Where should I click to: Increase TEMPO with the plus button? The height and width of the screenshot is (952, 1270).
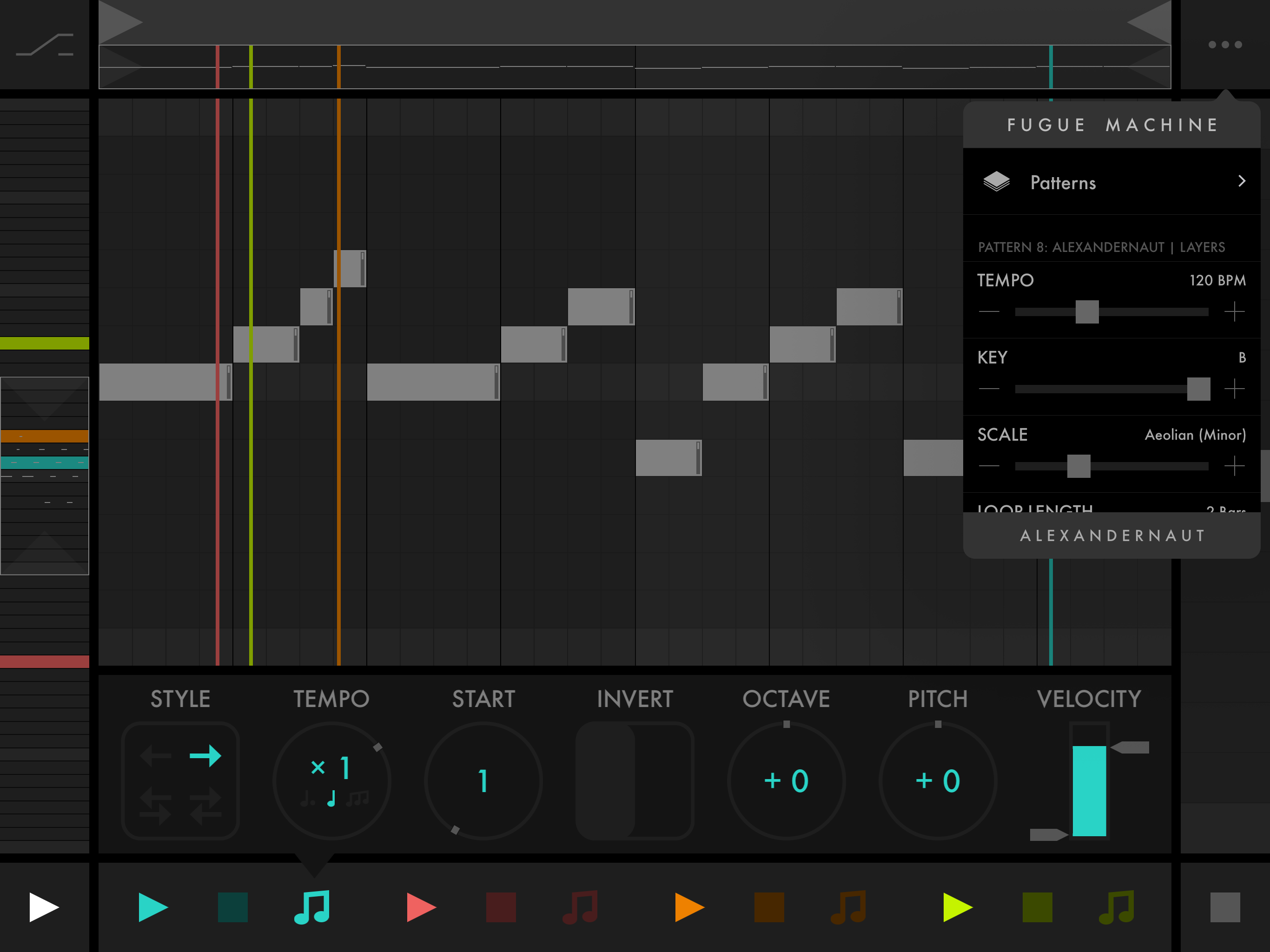click(x=1234, y=312)
